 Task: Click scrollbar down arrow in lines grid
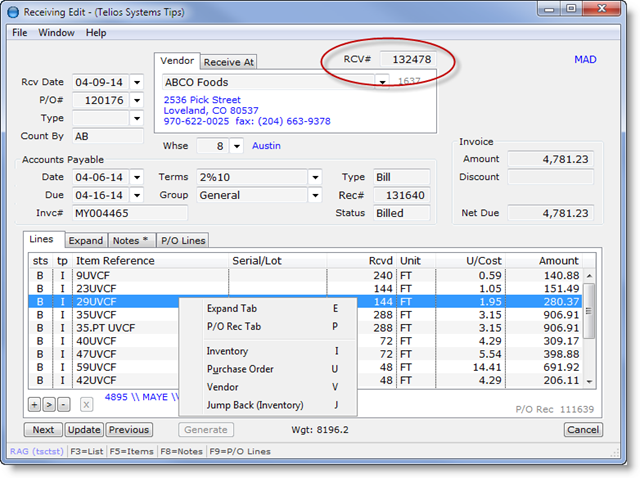click(590, 381)
